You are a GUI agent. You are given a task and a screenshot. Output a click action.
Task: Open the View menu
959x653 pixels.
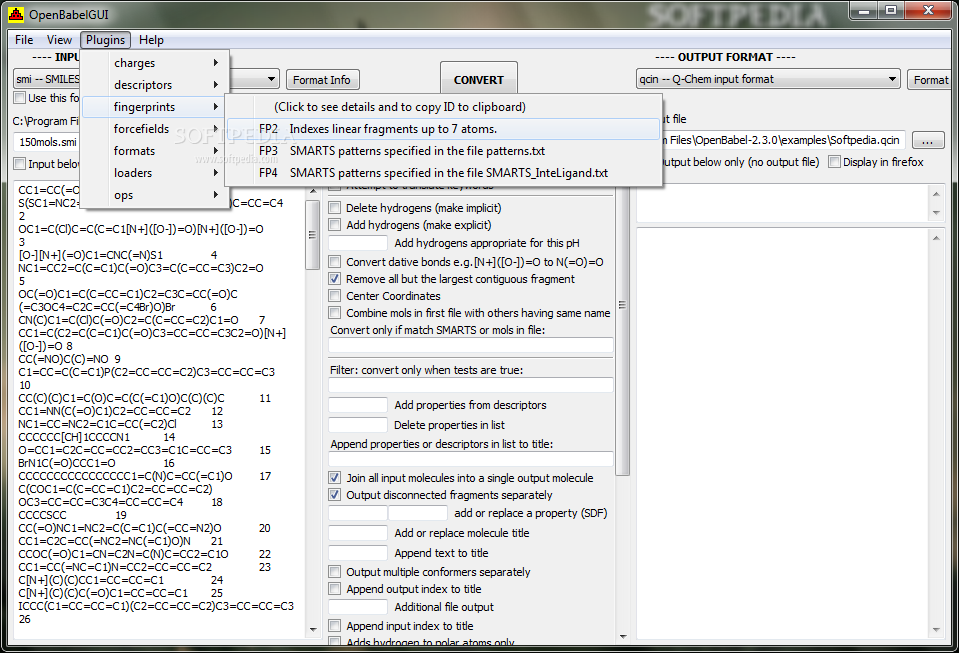pos(59,40)
